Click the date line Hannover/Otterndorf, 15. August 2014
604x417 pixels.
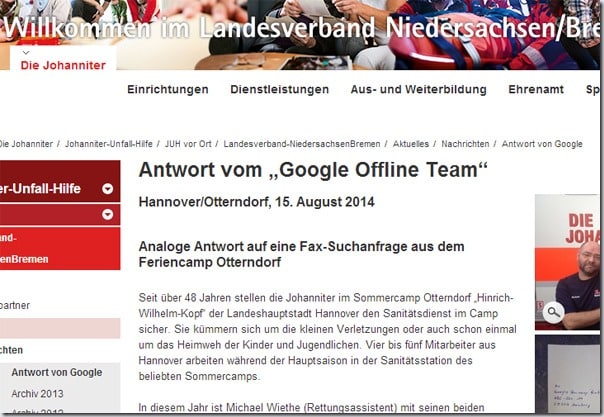coord(257,202)
